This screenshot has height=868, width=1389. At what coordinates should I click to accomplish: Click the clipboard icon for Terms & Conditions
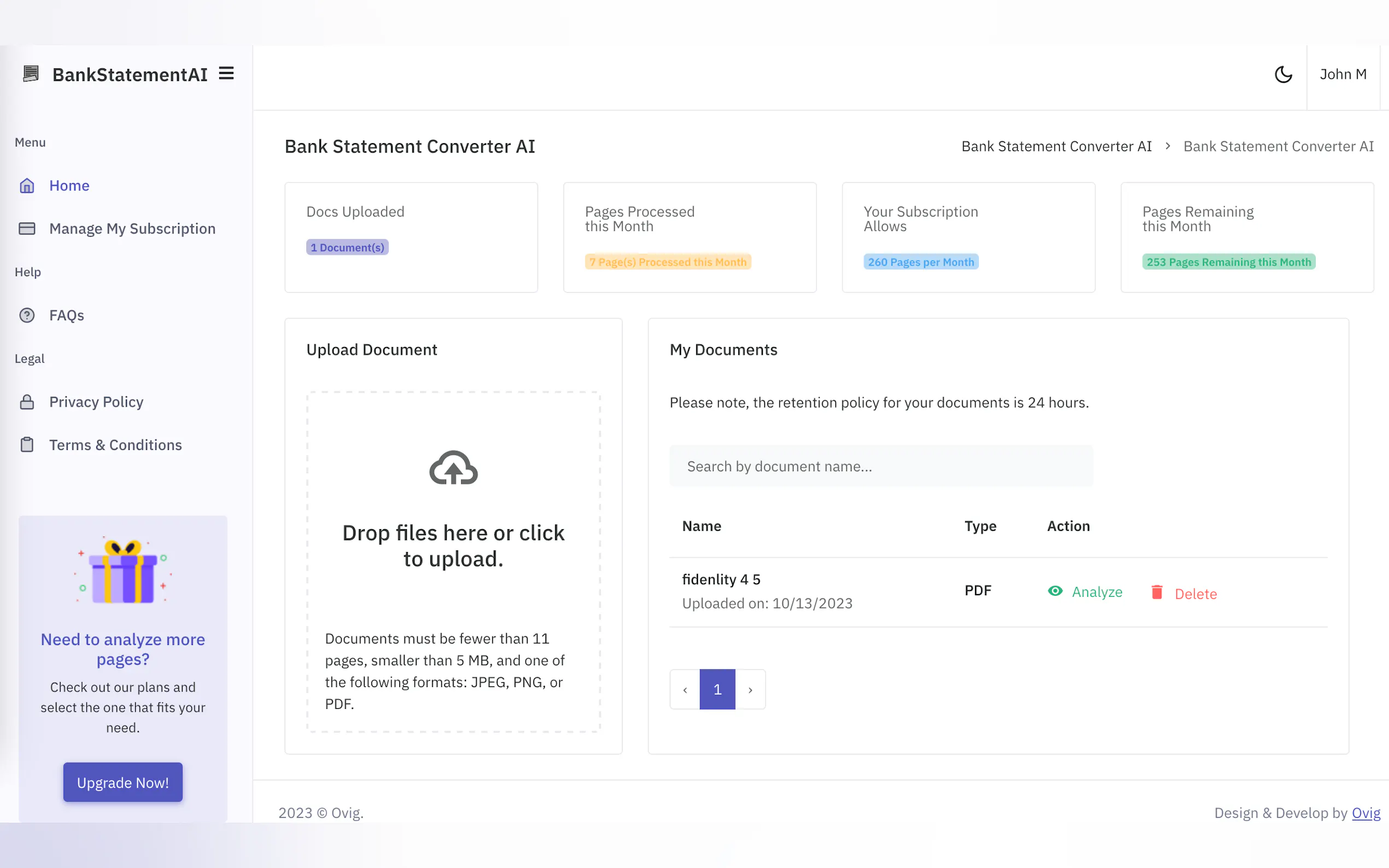tap(27, 444)
